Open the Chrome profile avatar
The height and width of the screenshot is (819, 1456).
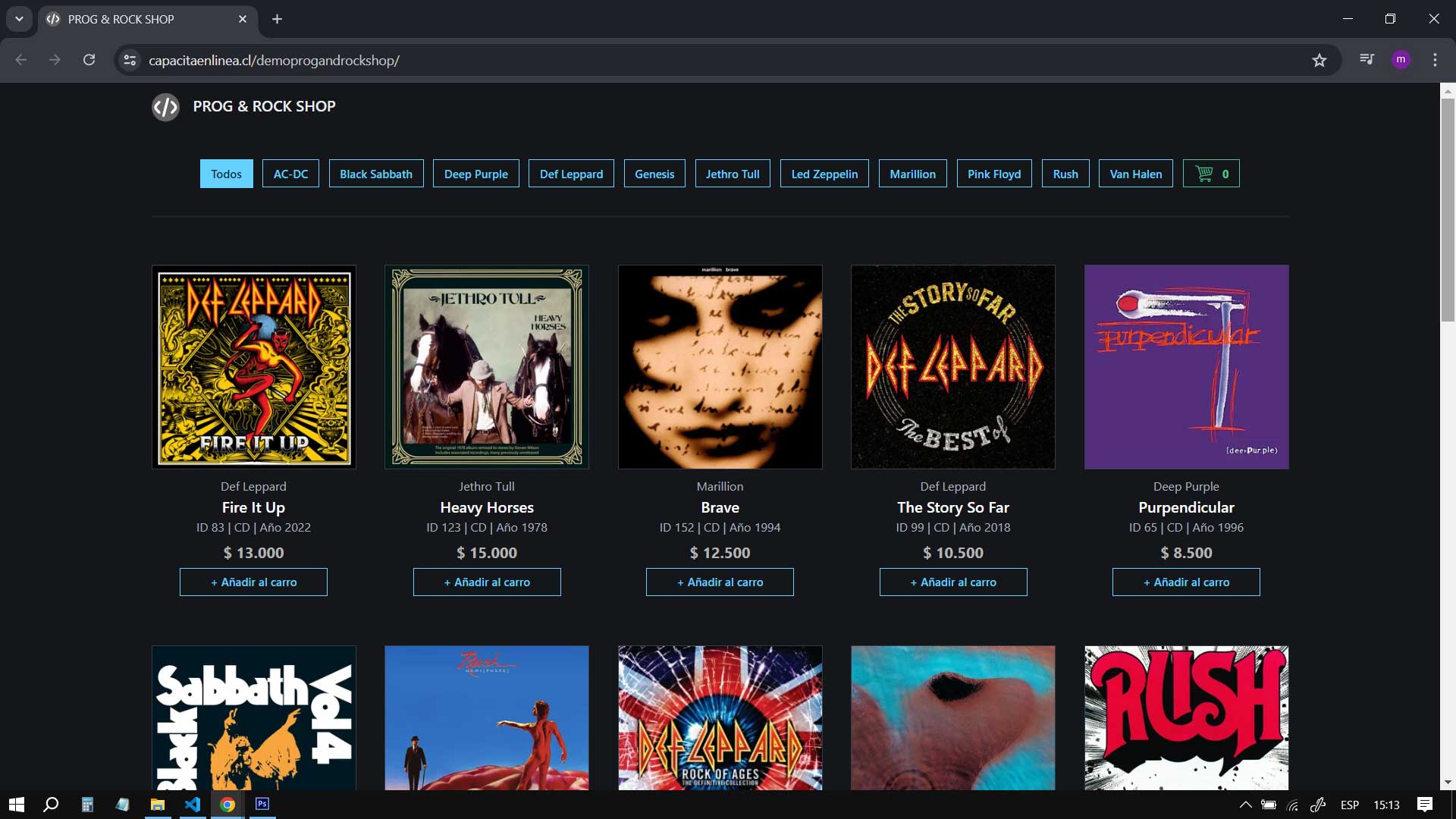1401,60
